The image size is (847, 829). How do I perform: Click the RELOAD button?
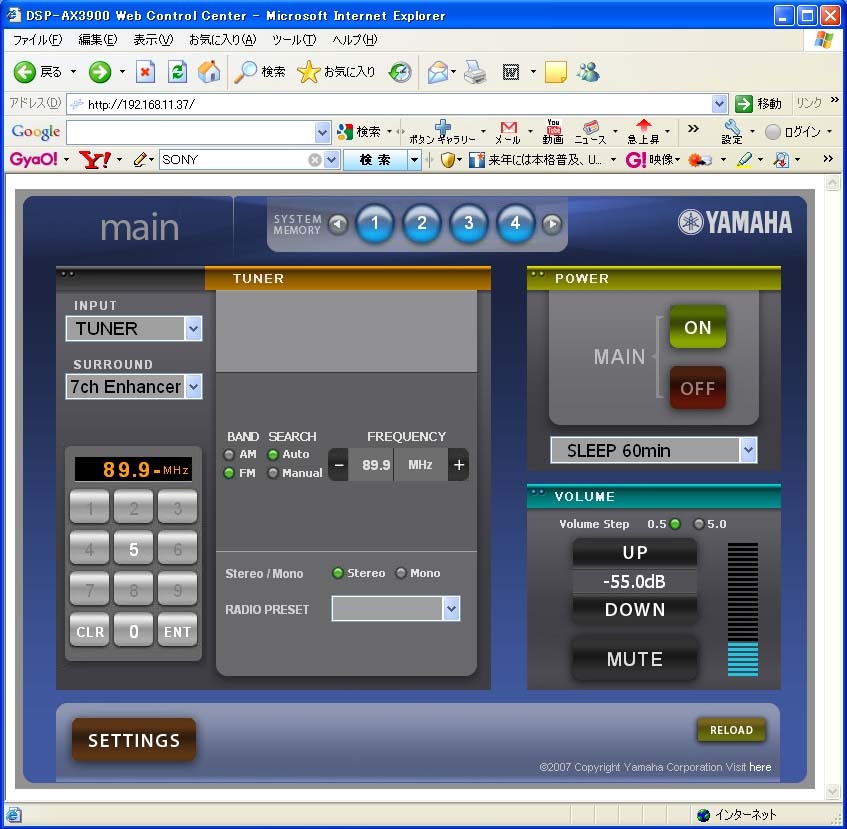pos(731,730)
